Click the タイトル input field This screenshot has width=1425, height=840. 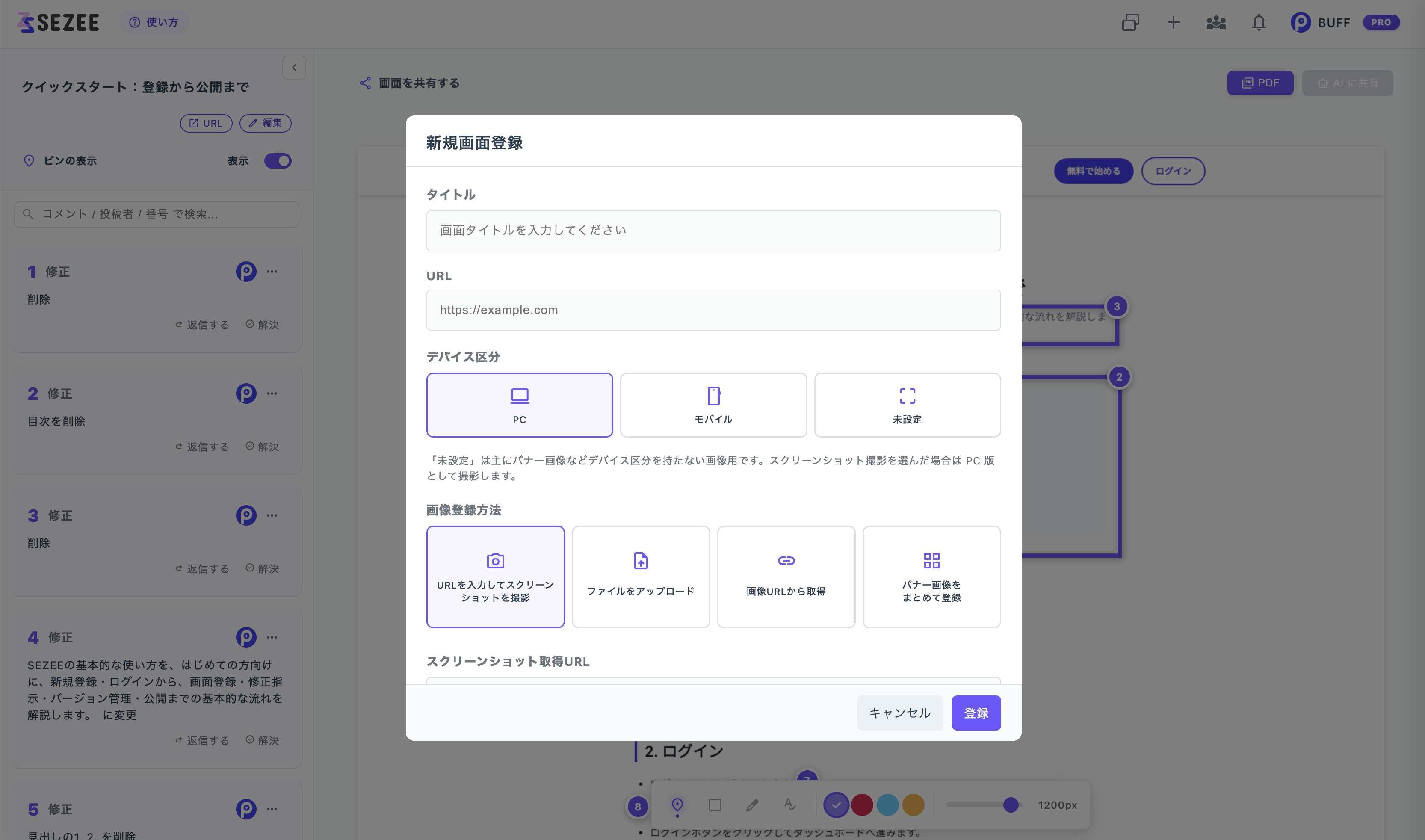(x=713, y=231)
